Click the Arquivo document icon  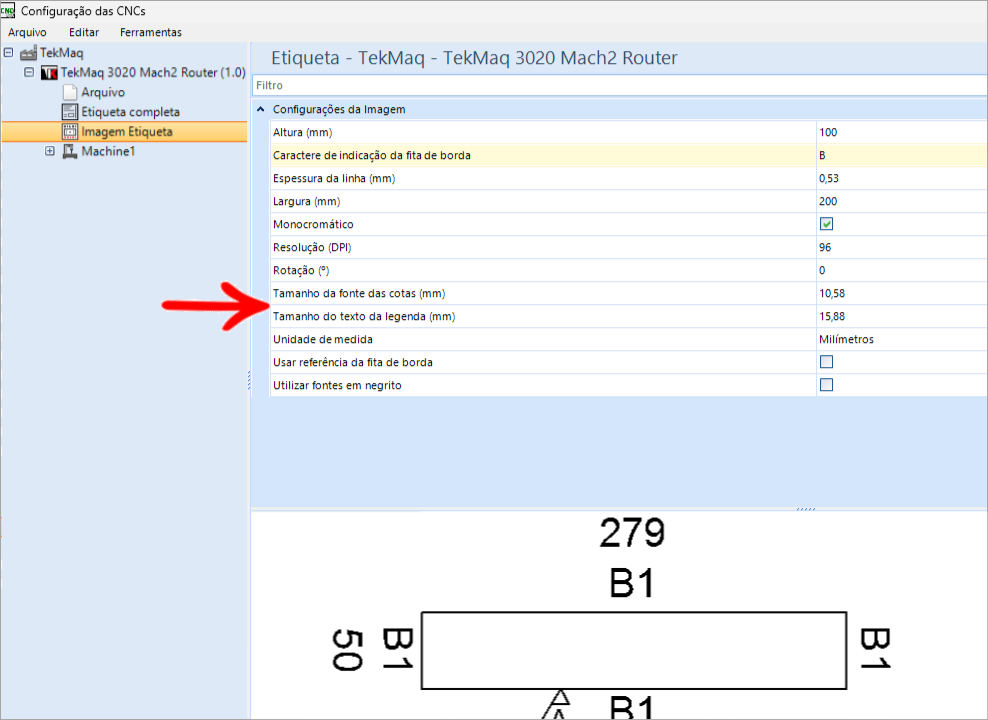(x=69, y=92)
